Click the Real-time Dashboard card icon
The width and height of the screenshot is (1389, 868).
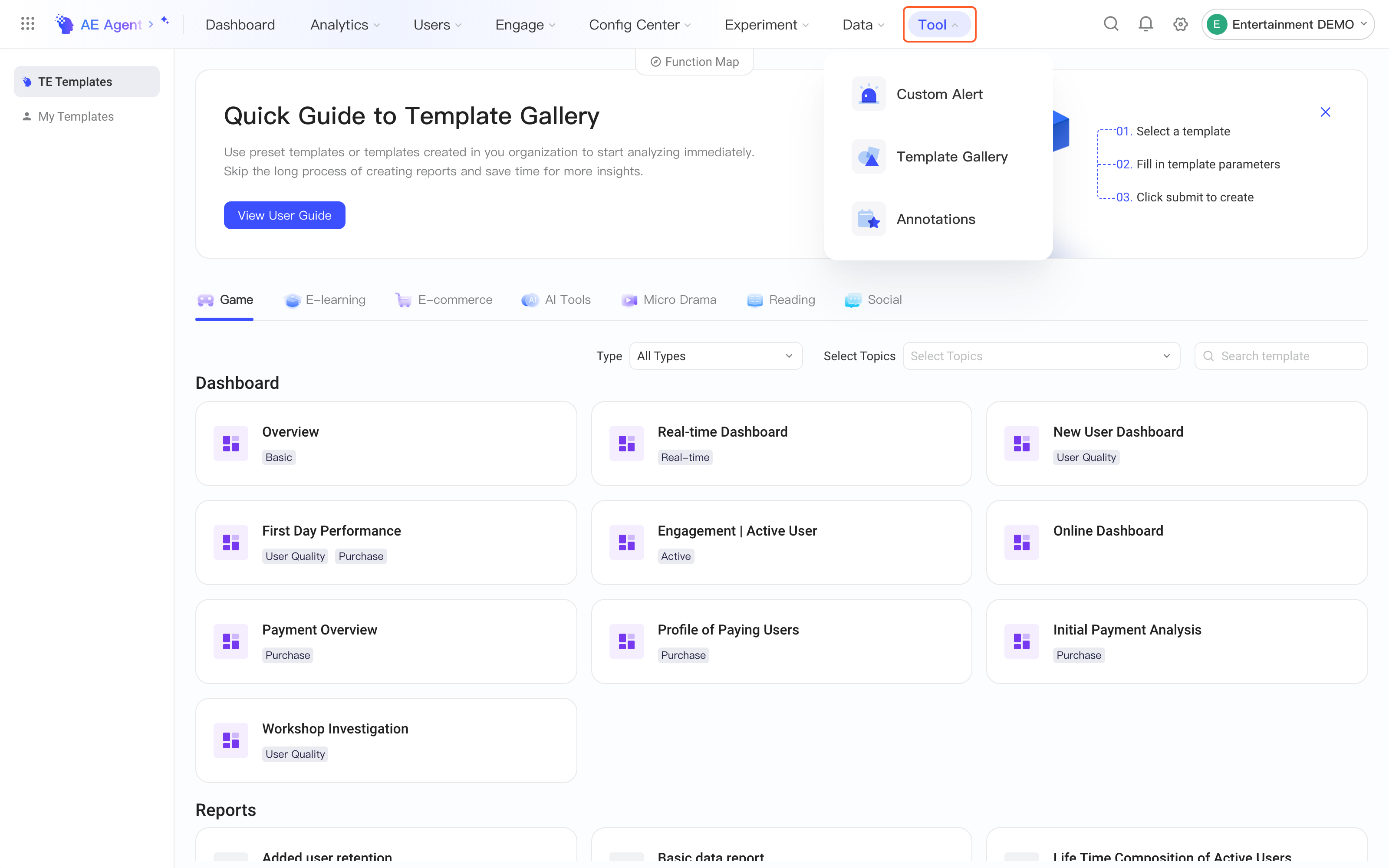pyautogui.click(x=626, y=443)
